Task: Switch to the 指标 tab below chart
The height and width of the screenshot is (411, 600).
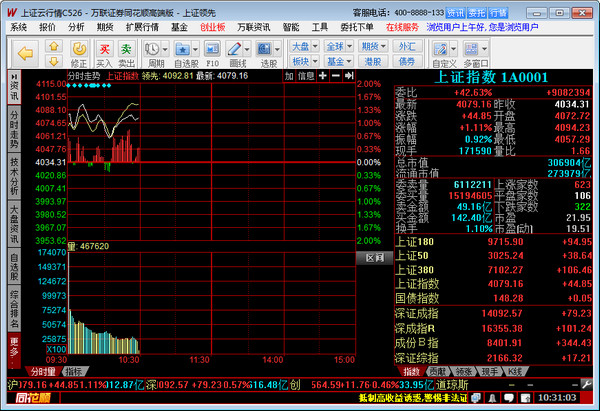Action: click(74, 370)
